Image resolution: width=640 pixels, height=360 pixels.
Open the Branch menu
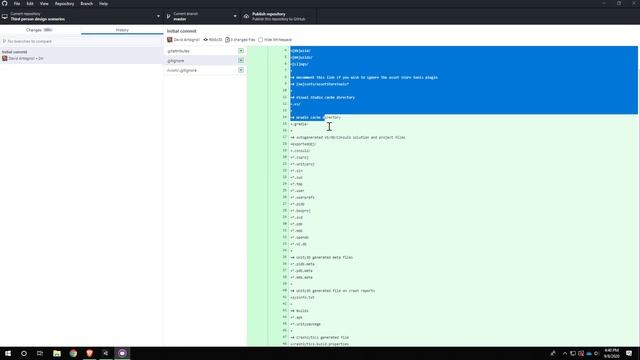coord(87,4)
